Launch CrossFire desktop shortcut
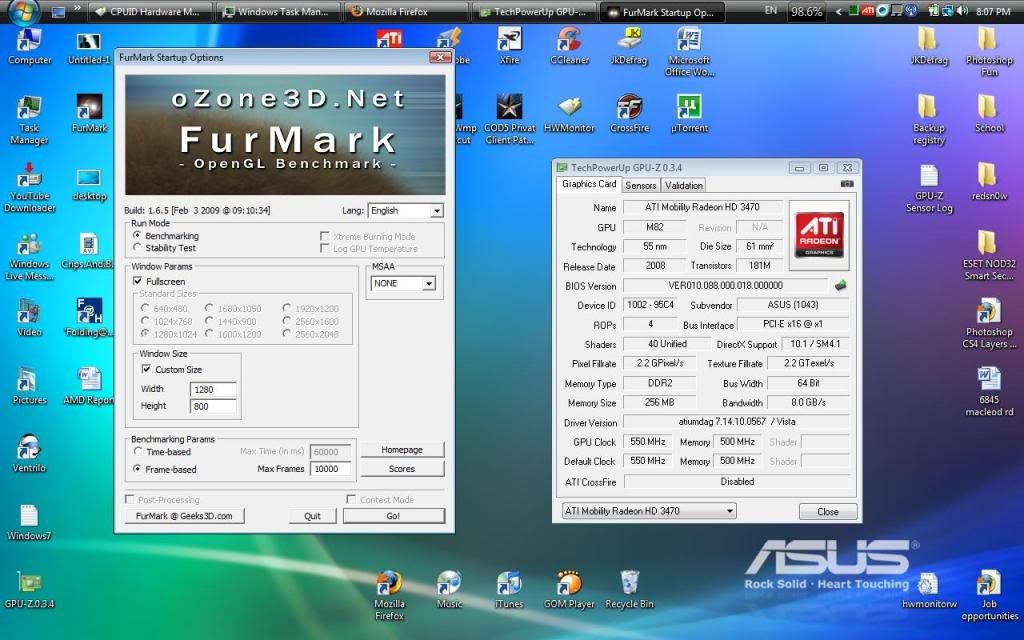Screen dimensions: 1024x640 click(x=630, y=114)
